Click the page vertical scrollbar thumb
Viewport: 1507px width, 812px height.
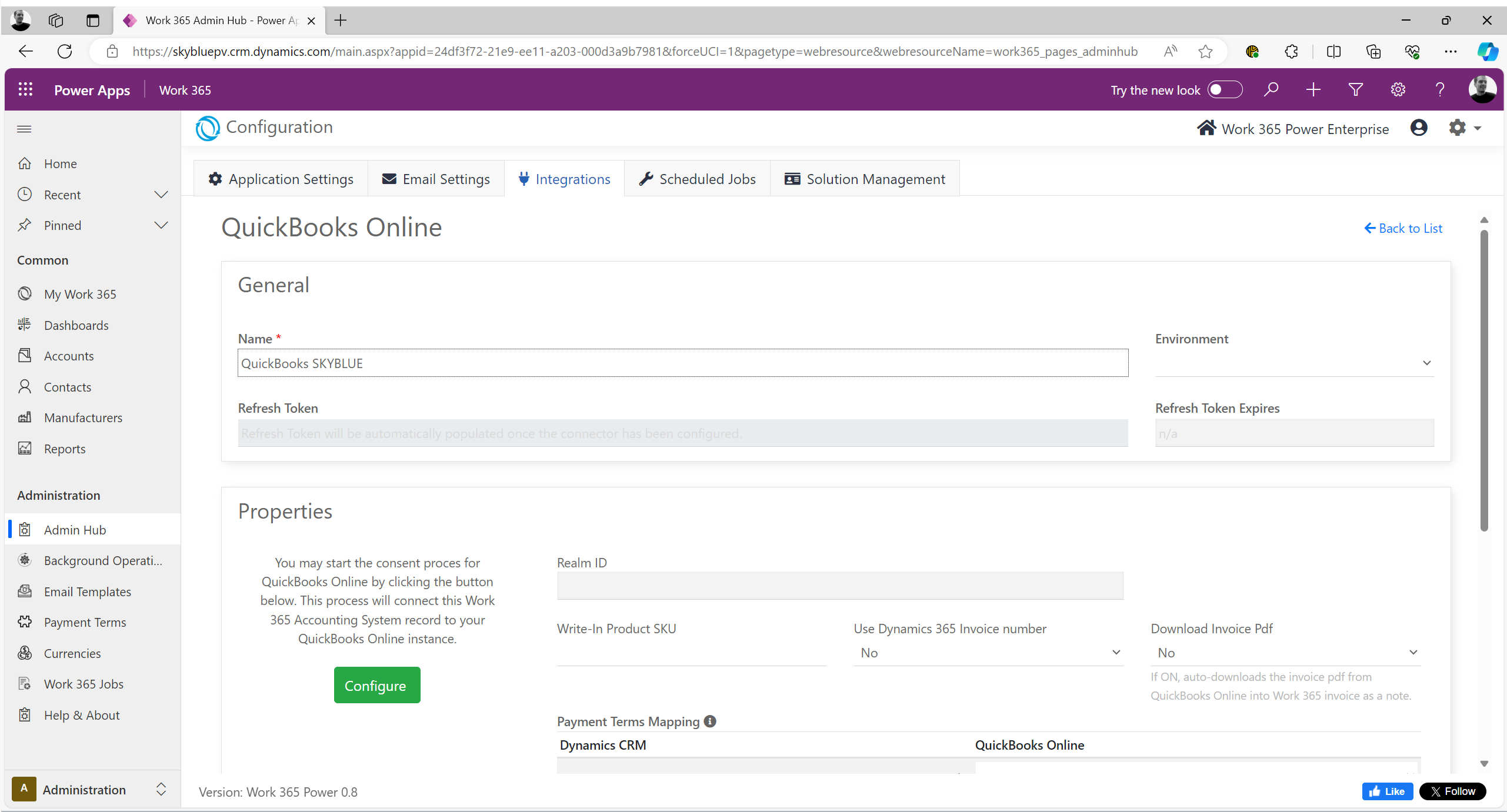coord(1483,382)
